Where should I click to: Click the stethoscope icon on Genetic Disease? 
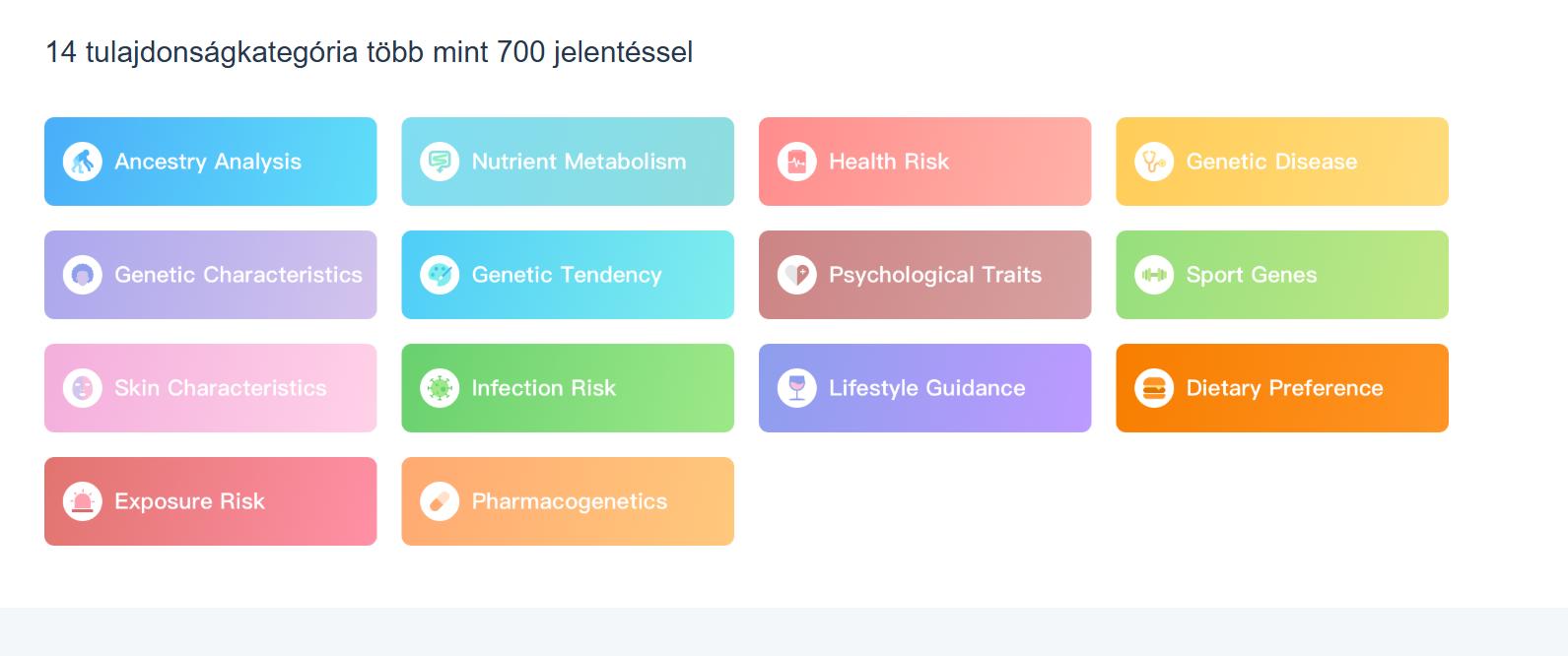point(1154,162)
